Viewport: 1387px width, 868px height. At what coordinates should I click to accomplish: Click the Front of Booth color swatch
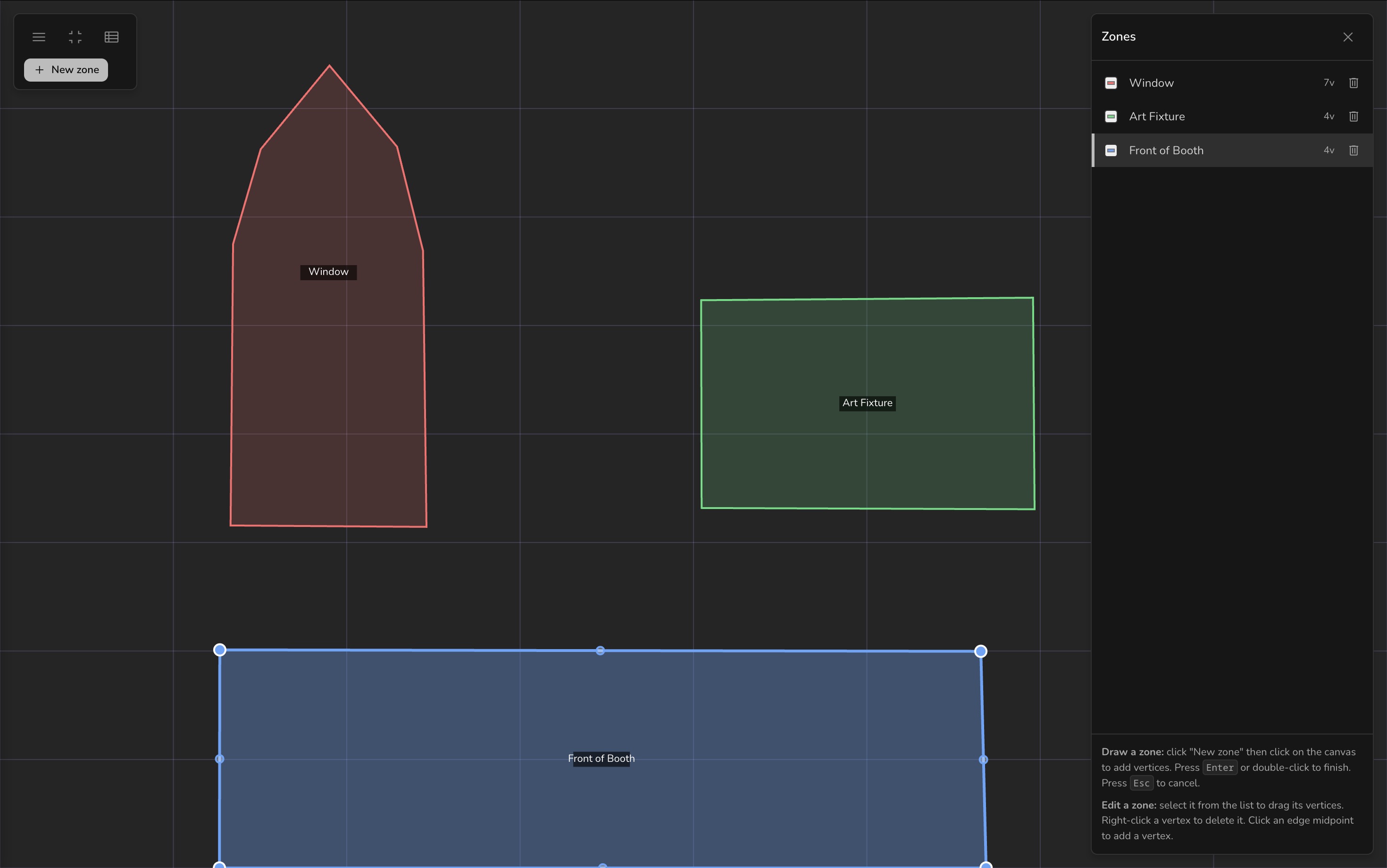pos(1111,150)
